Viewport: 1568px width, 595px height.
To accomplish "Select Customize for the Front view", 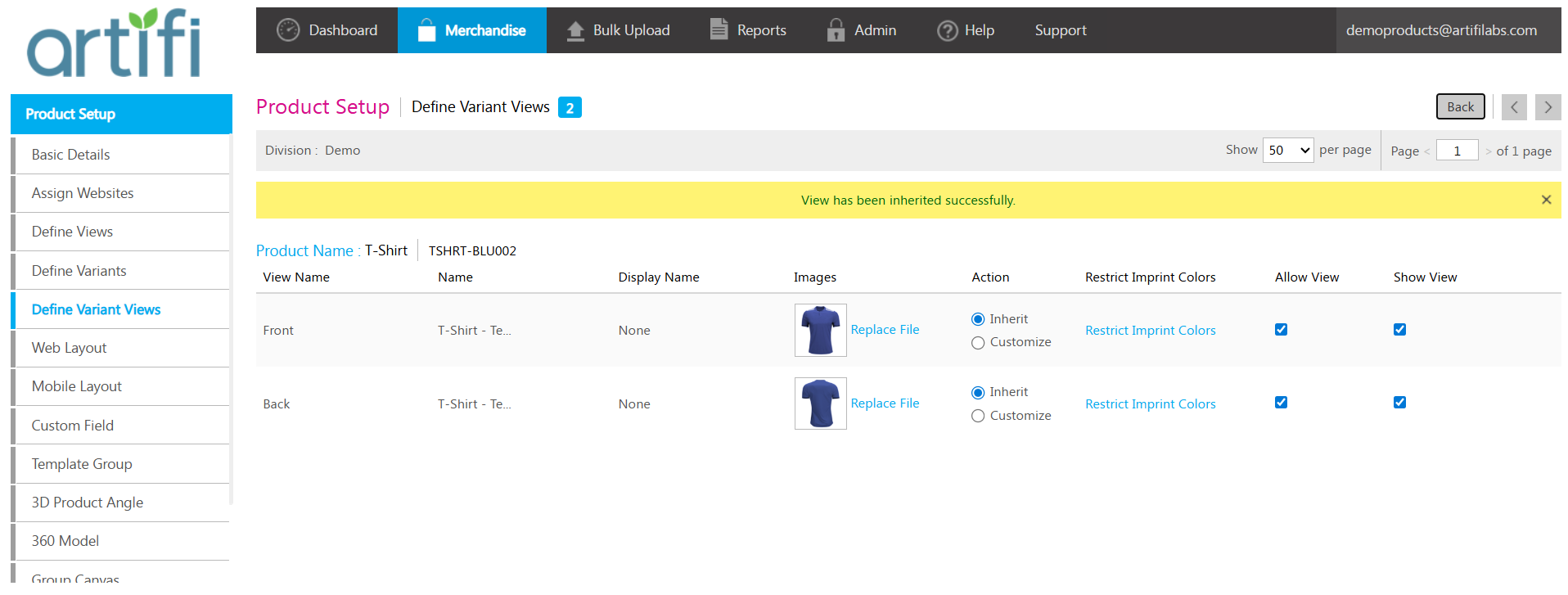I will (978, 343).
